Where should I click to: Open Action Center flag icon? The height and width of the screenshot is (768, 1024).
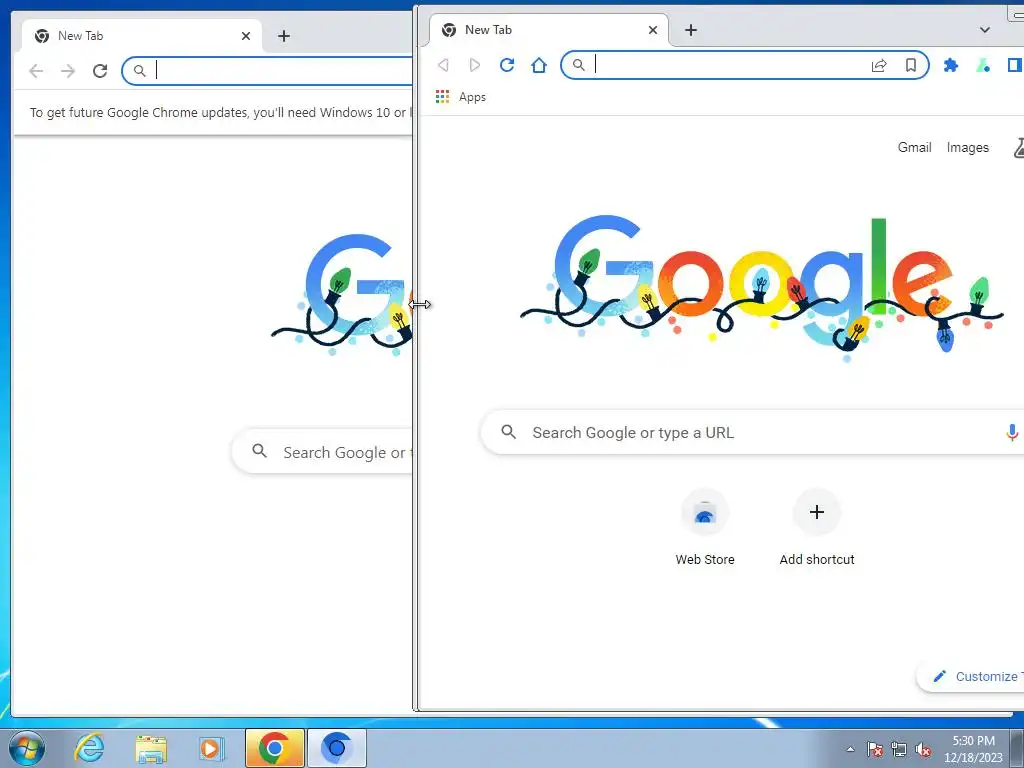pyautogui.click(x=875, y=749)
